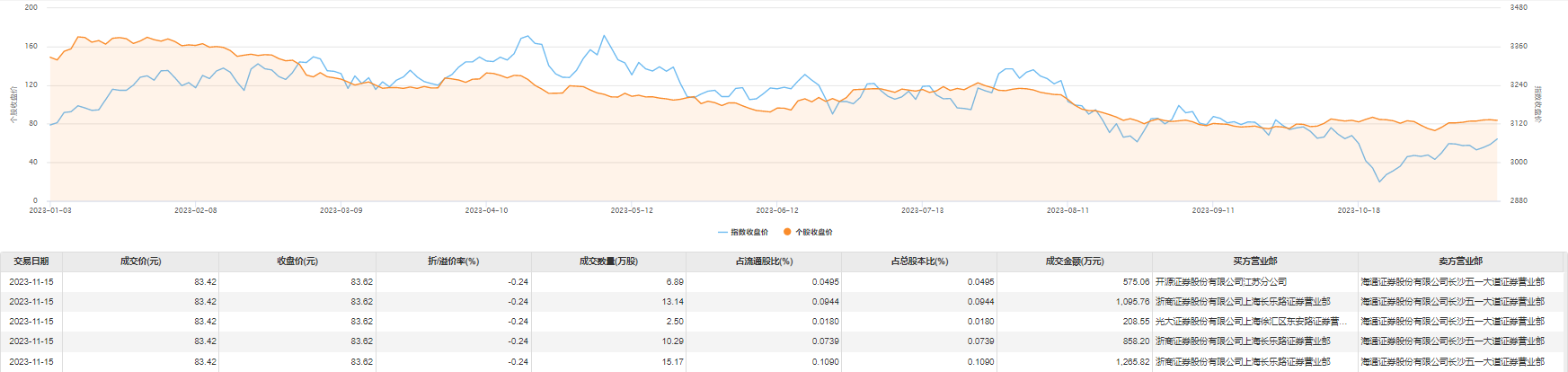Screen dimensions: 1568x372
Task: Click the 光大证券 buyer branch entry
Action: click(x=1251, y=322)
